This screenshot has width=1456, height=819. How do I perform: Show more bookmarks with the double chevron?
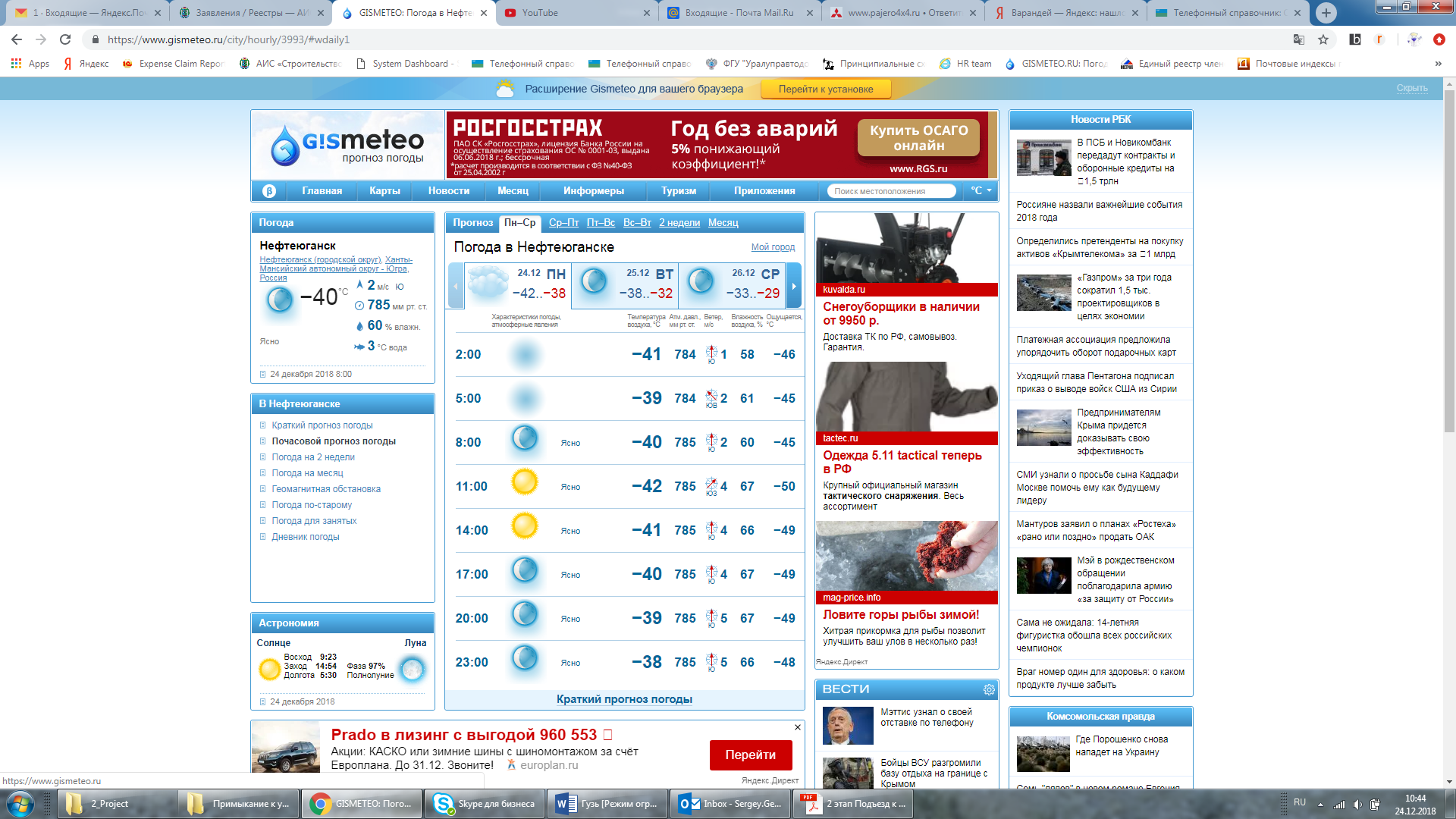[x=1438, y=64]
